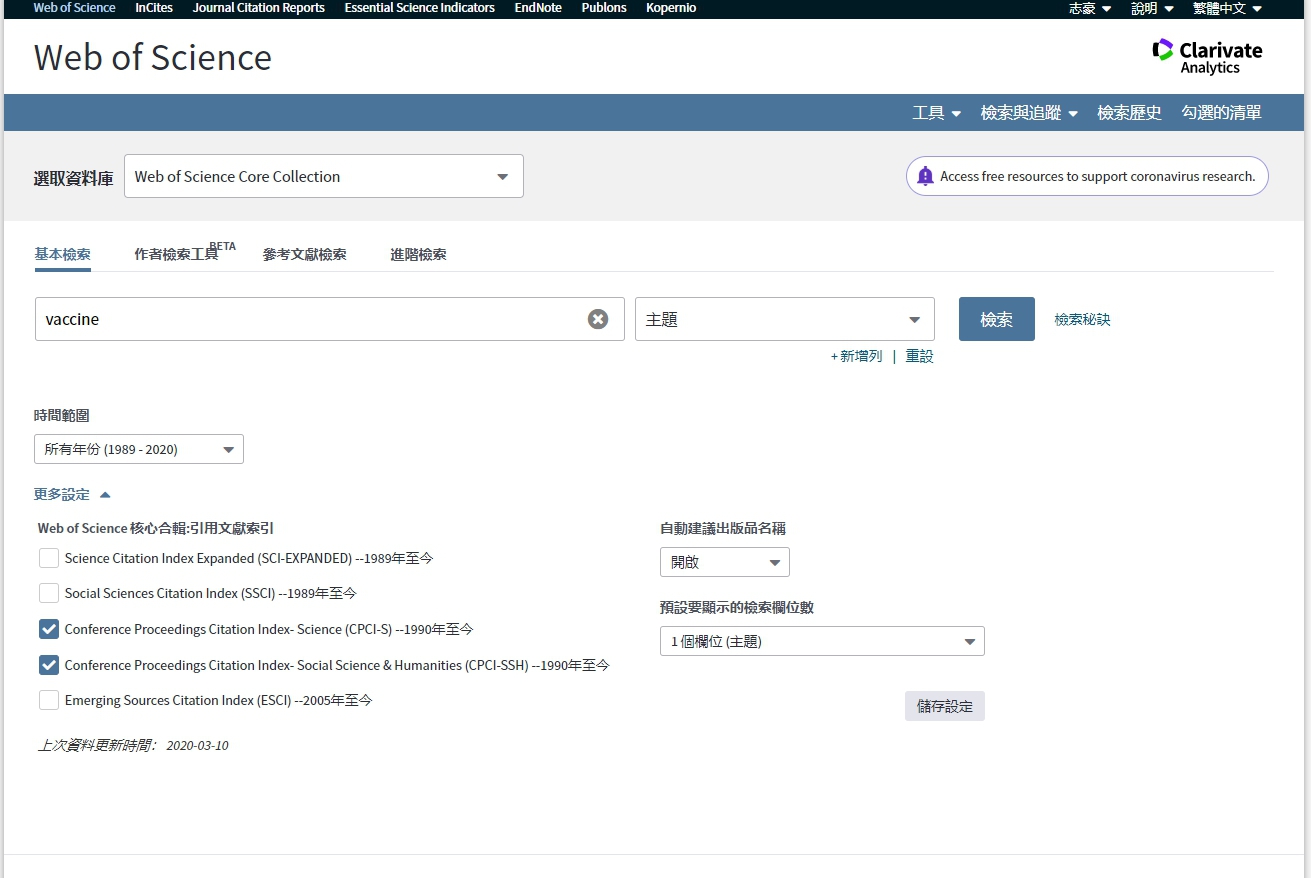This screenshot has height=878, width=1311.
Task: Open the 預設要顯示的檢索欄位數 dropdown
Action: [822, 641]
